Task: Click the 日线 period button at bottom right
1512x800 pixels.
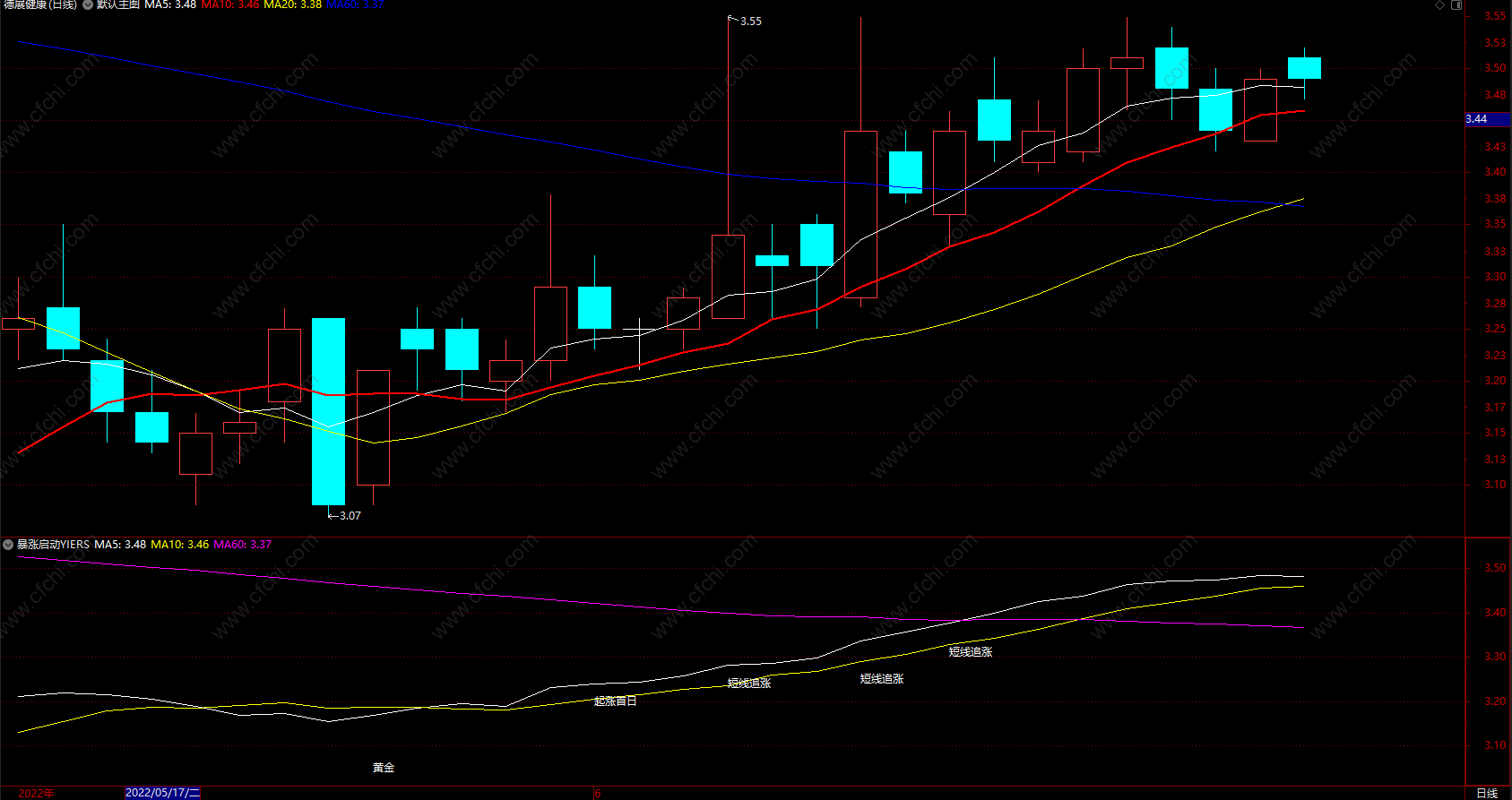Action: tap(1487, 794)
